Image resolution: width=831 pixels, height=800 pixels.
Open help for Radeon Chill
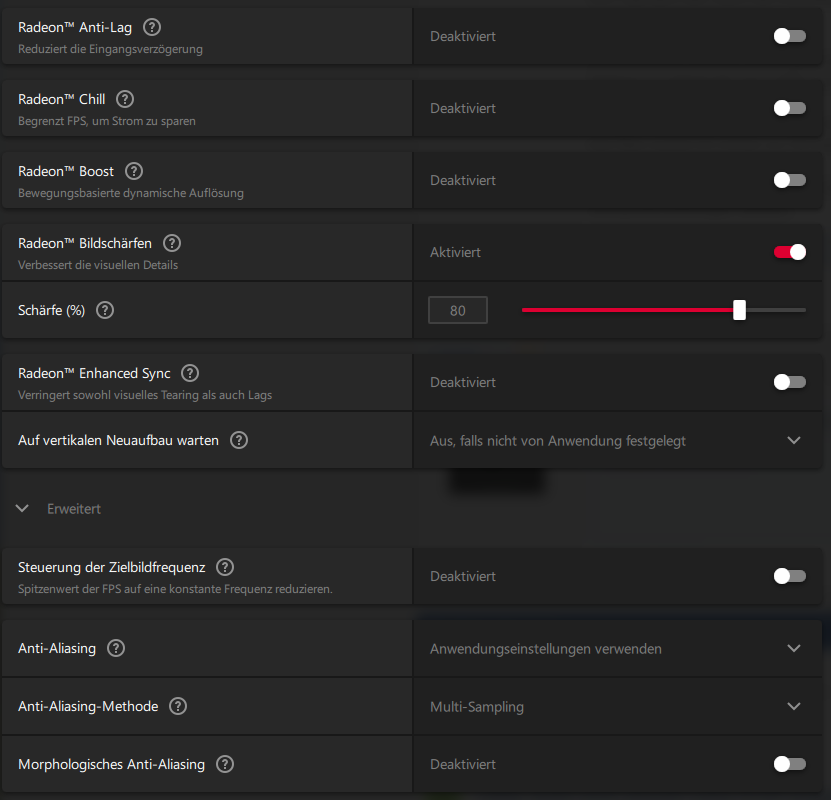point(125,99)
